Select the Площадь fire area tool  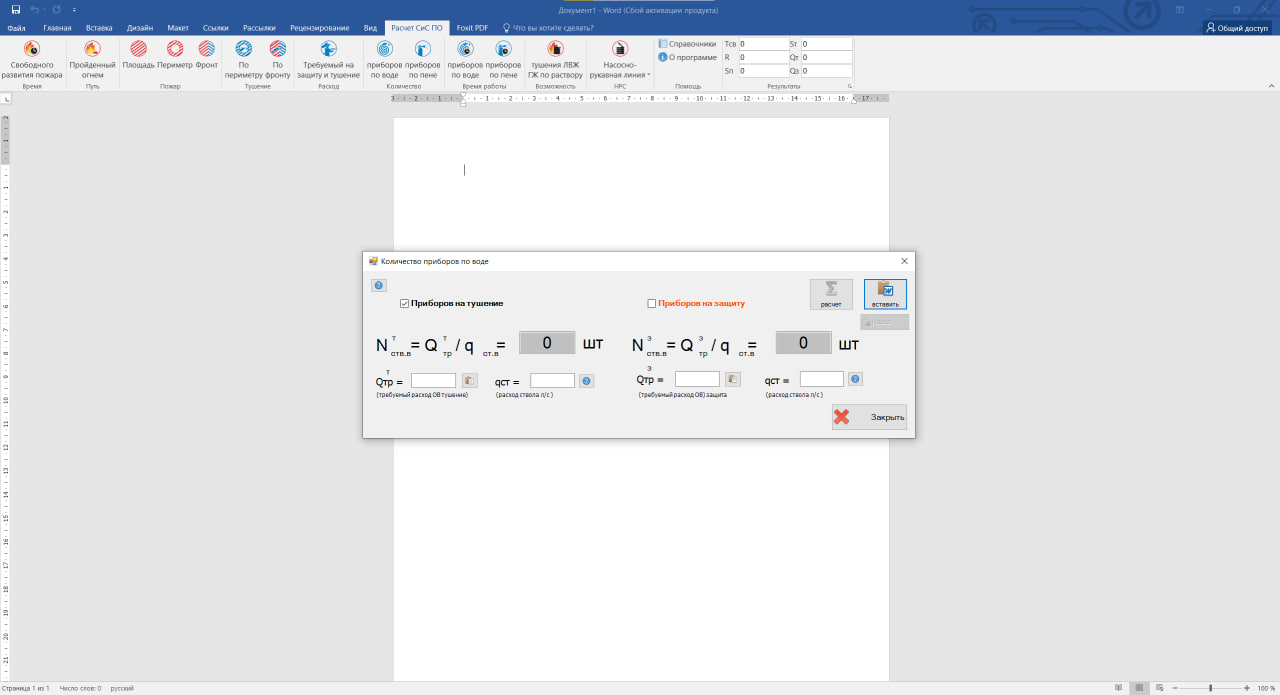point(138,49)
